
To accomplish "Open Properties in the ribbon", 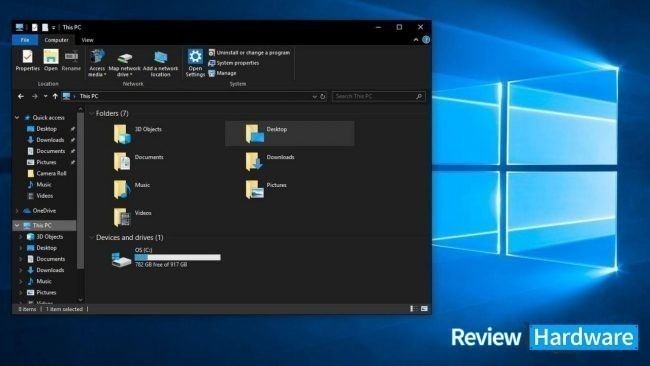I will [27, 61].
